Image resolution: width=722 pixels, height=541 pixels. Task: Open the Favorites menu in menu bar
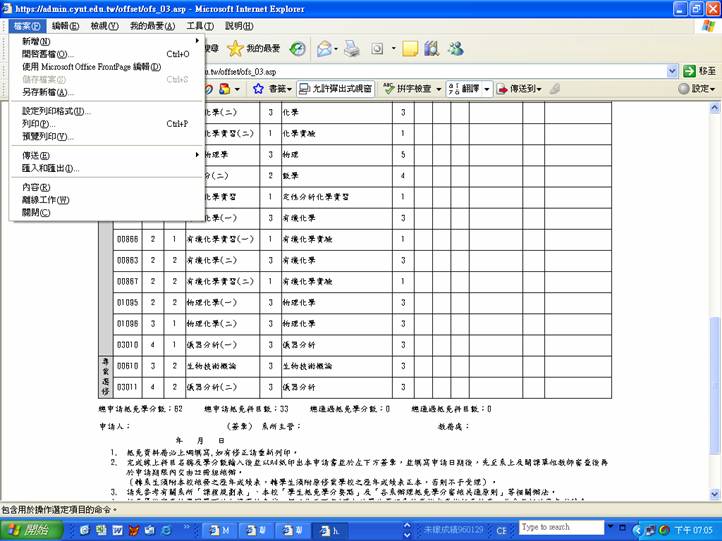pos(152,26)
